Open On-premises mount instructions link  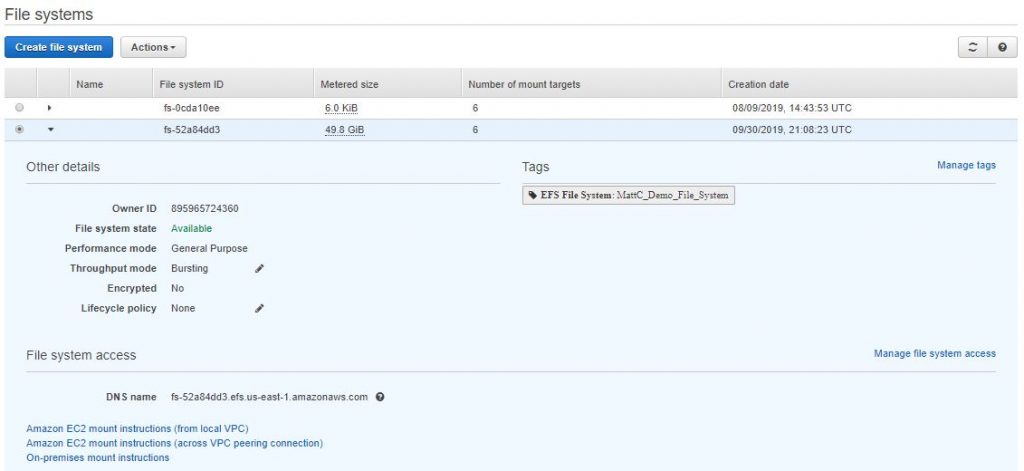click(x=97, y=457)
